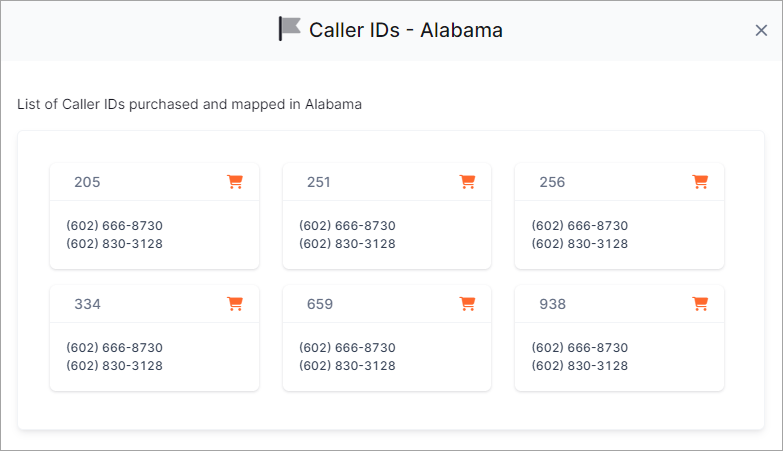Click the cart icon for area code 334

point(235,304)
